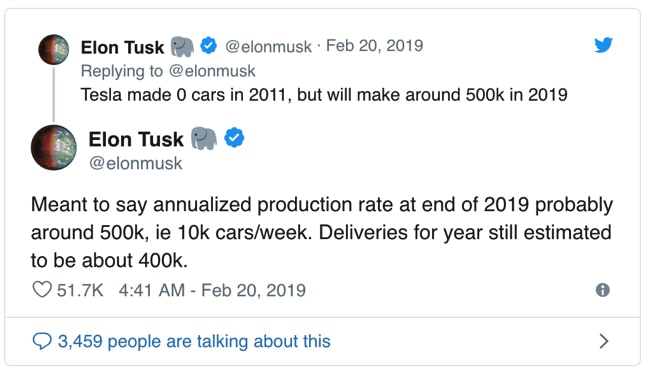645x374 pixels.
Task: Open the @elonmusk handle in the reply header
Action: pos(268,46)
